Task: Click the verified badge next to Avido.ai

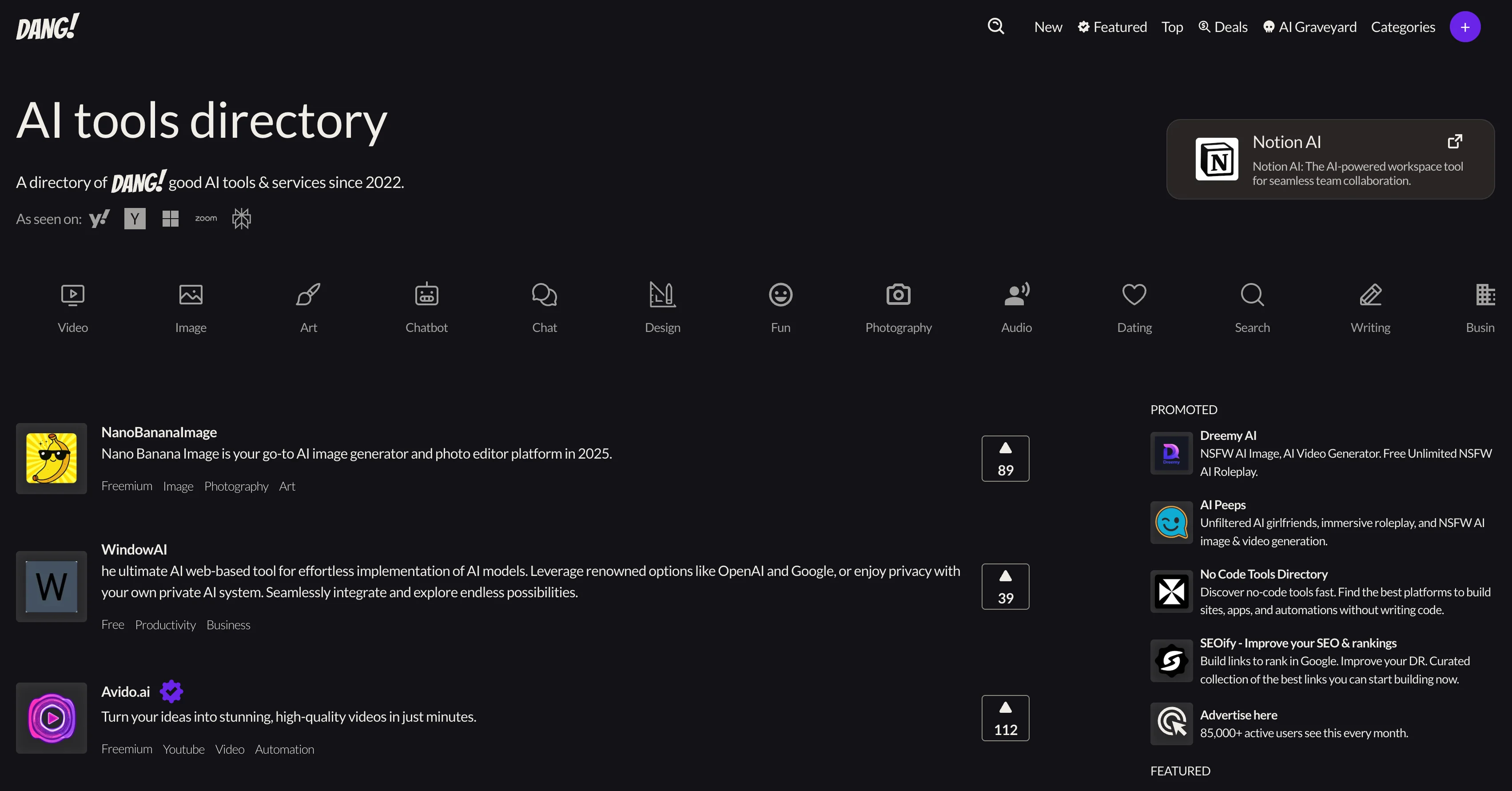Action: (x=171, y=692)
